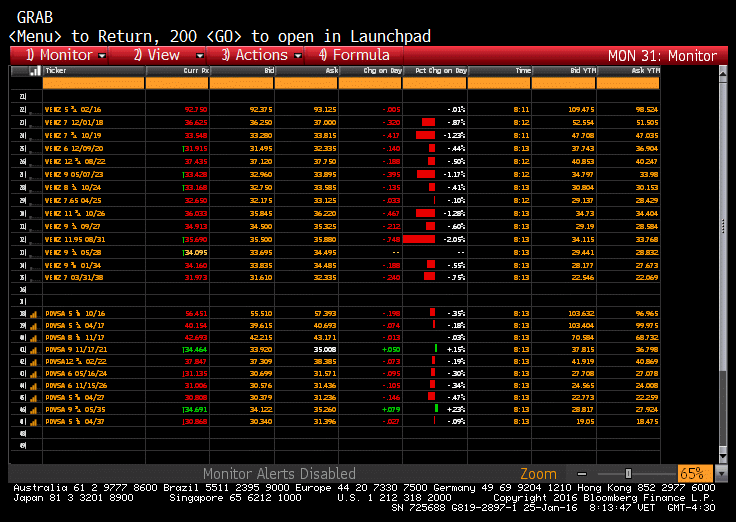This screenshot has width=736, height=522.
Task: Expand the dropdown arrow next to Monitor
Action: click(102, 56)
